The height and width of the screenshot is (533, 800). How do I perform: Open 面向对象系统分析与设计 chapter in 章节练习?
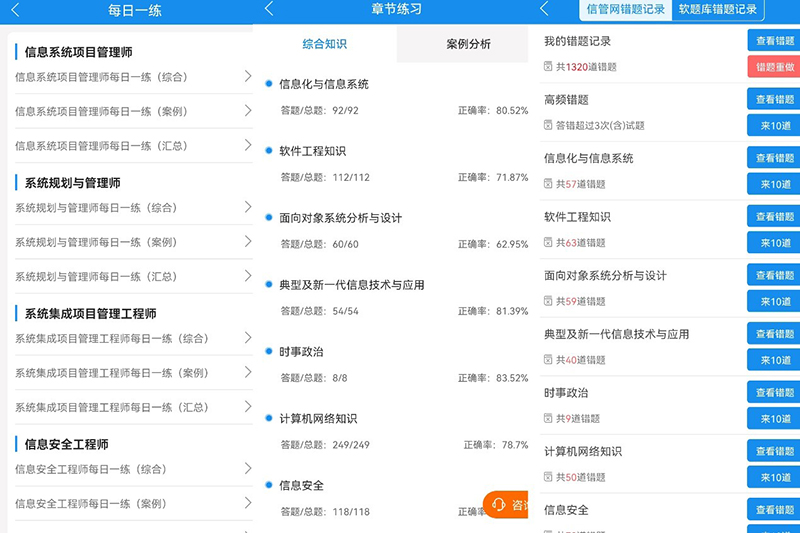click(340, 218)
